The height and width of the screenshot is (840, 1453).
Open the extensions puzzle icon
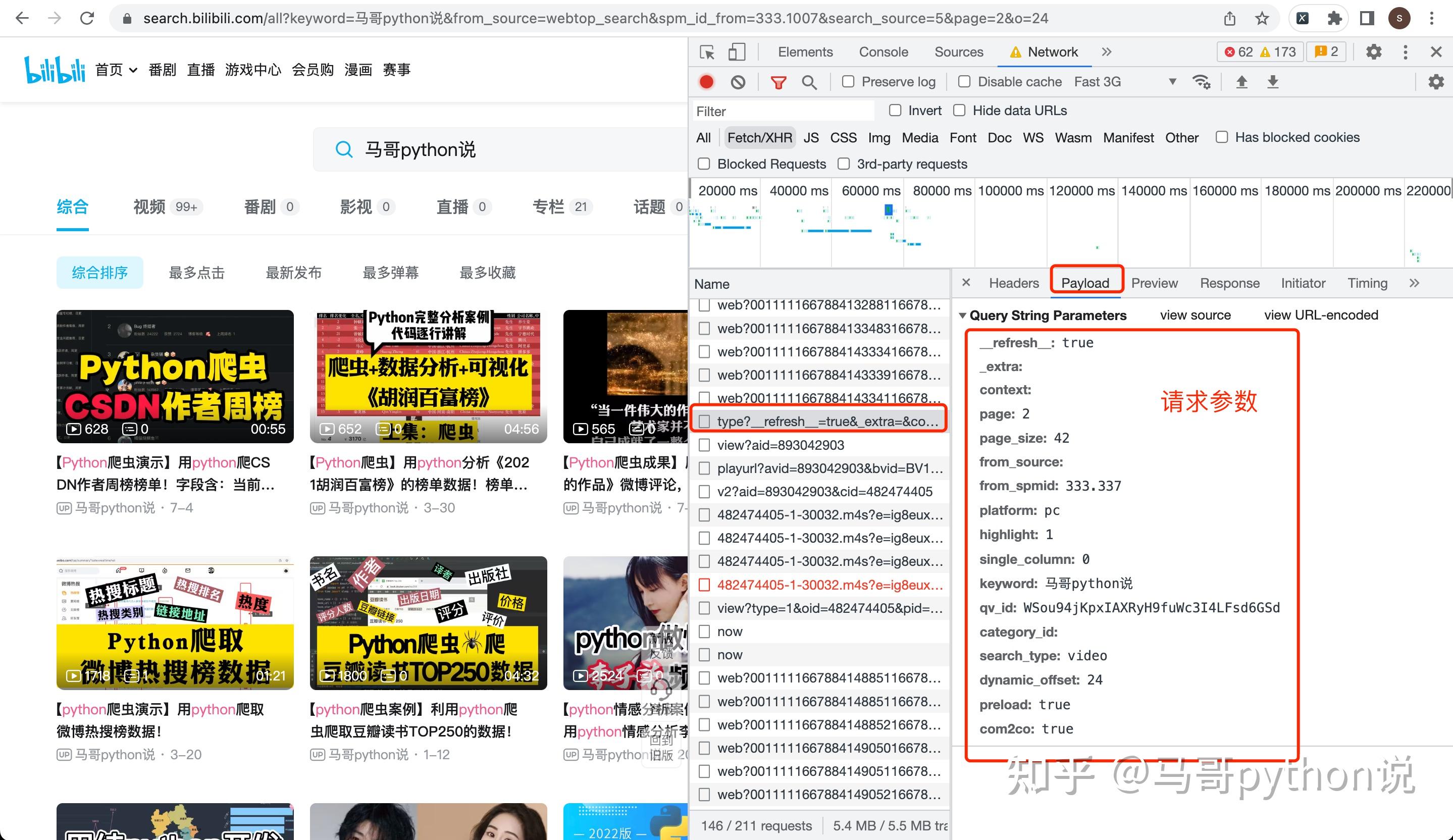tap(1334, 19)
